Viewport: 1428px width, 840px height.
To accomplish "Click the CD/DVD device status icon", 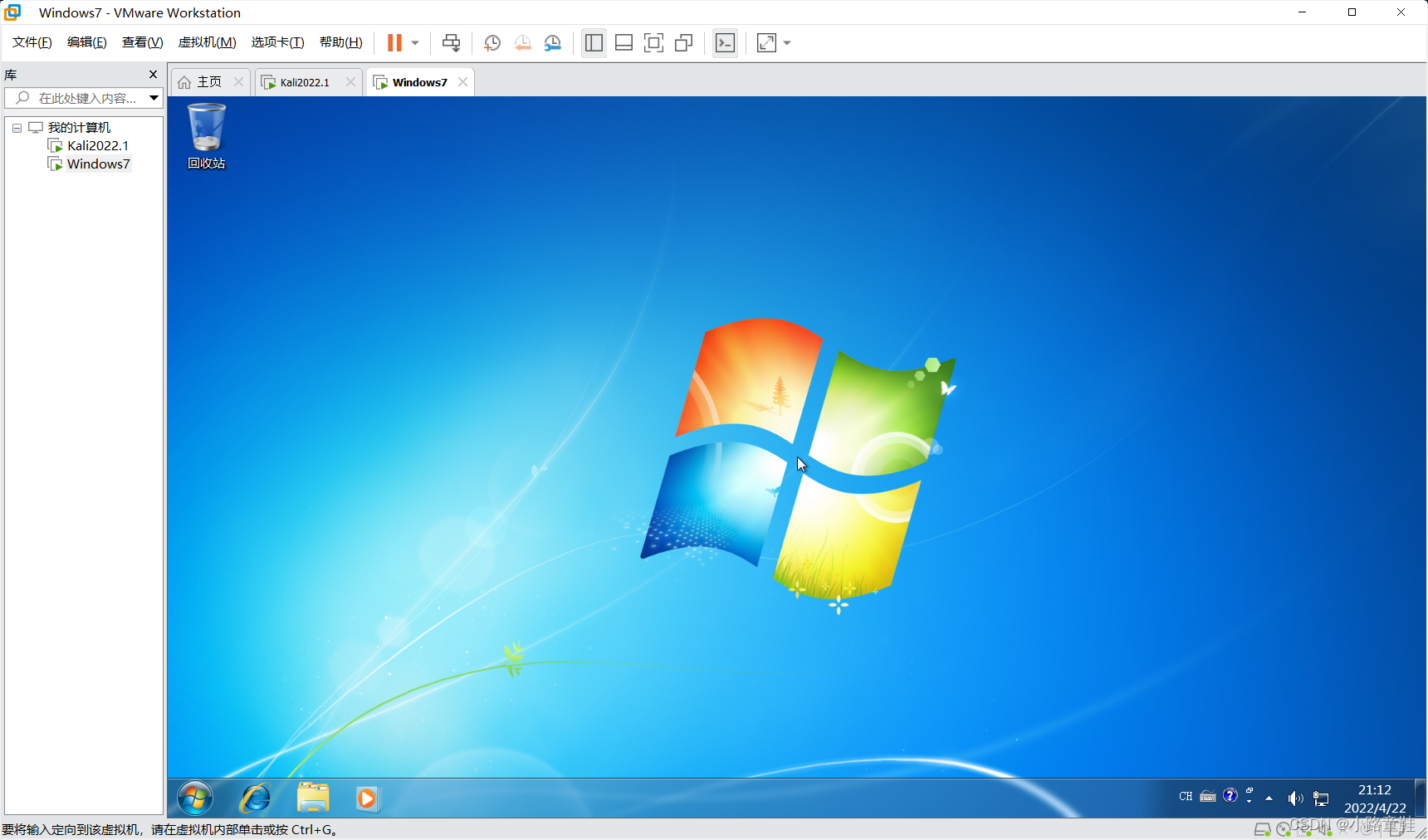I will (x=1284, y=829).
